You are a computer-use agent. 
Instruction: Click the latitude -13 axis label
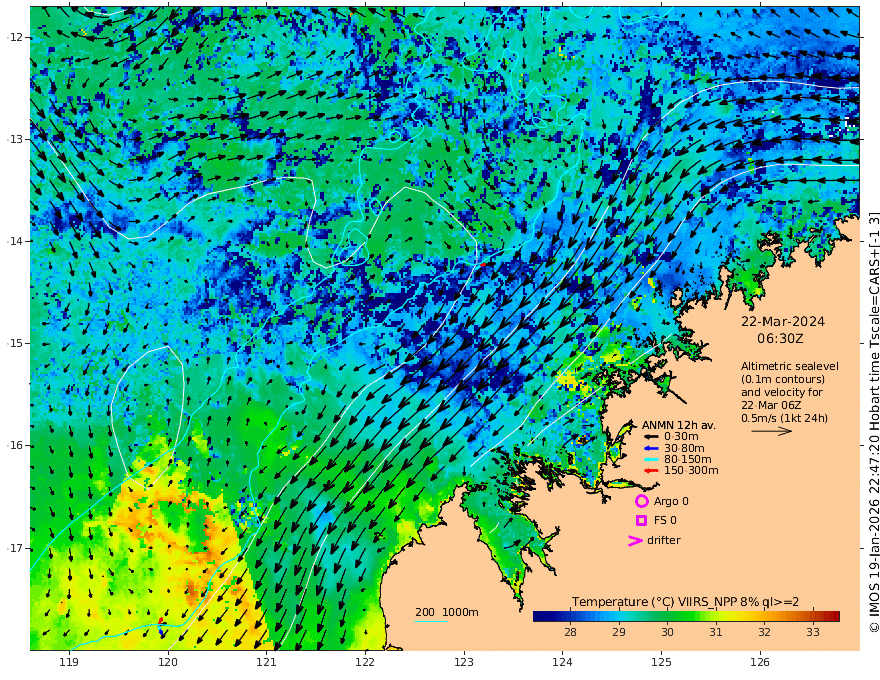(x=15, y=139)
